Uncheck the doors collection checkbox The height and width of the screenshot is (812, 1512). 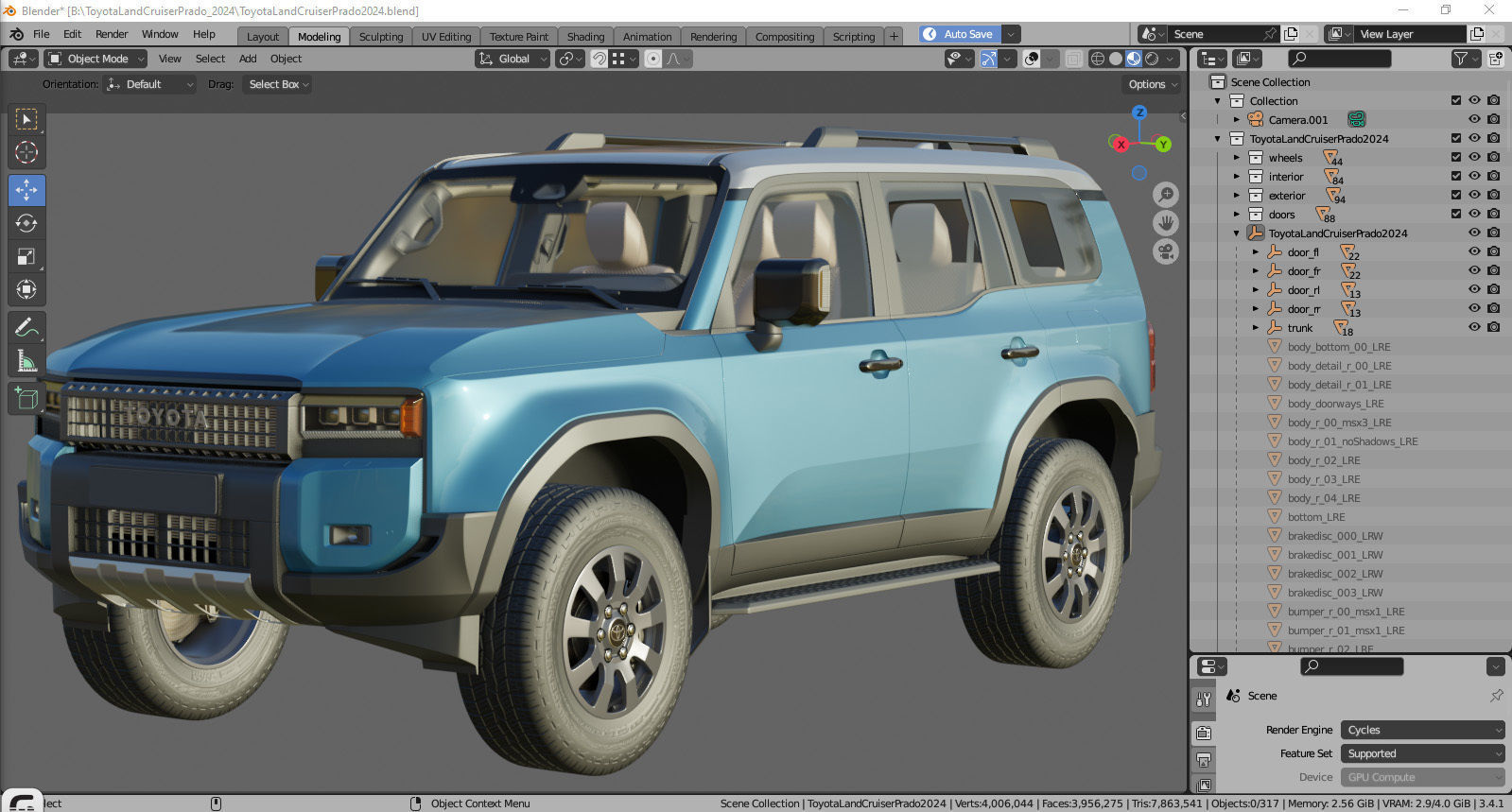(1456, 214)
